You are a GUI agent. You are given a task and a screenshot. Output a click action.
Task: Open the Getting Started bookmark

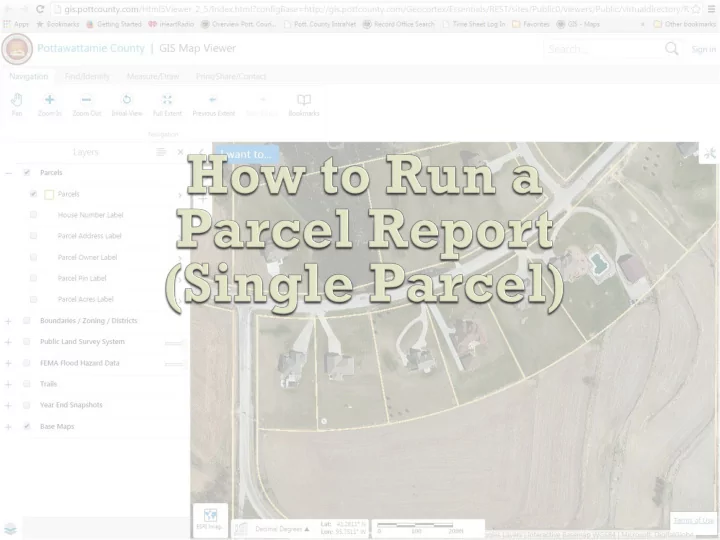(x=114, y=24)
